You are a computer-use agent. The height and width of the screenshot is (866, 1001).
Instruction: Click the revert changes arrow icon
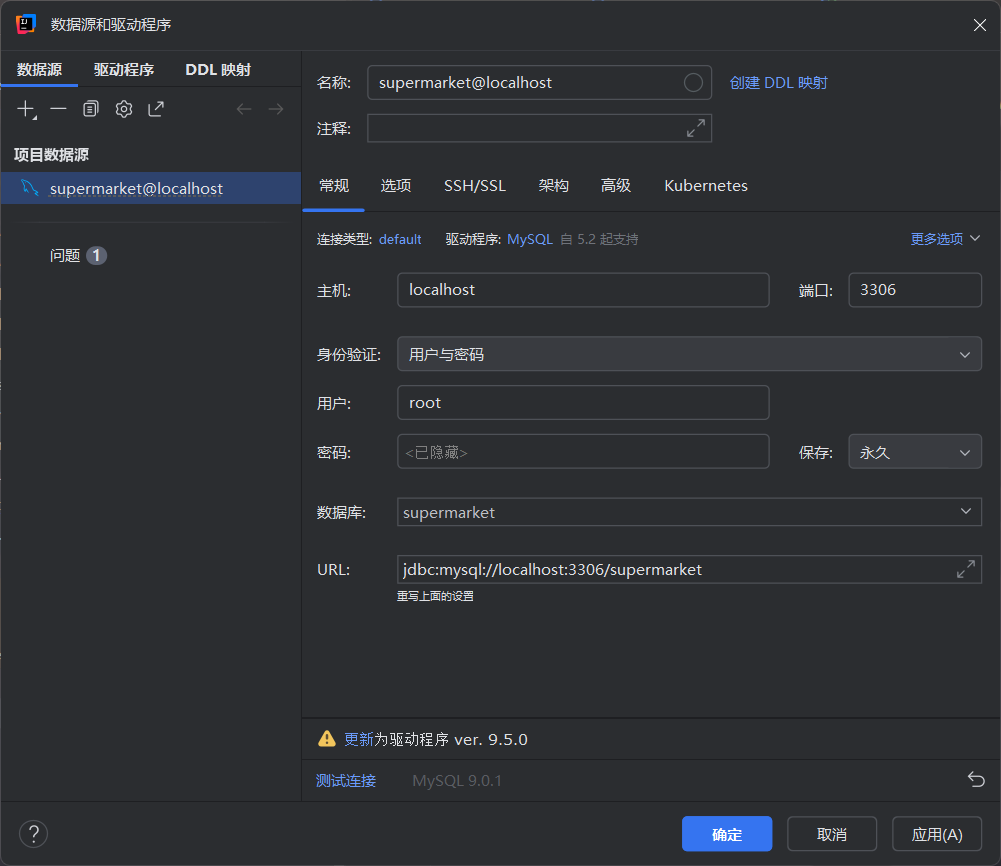pyautogui.click(x=975, y=779)
